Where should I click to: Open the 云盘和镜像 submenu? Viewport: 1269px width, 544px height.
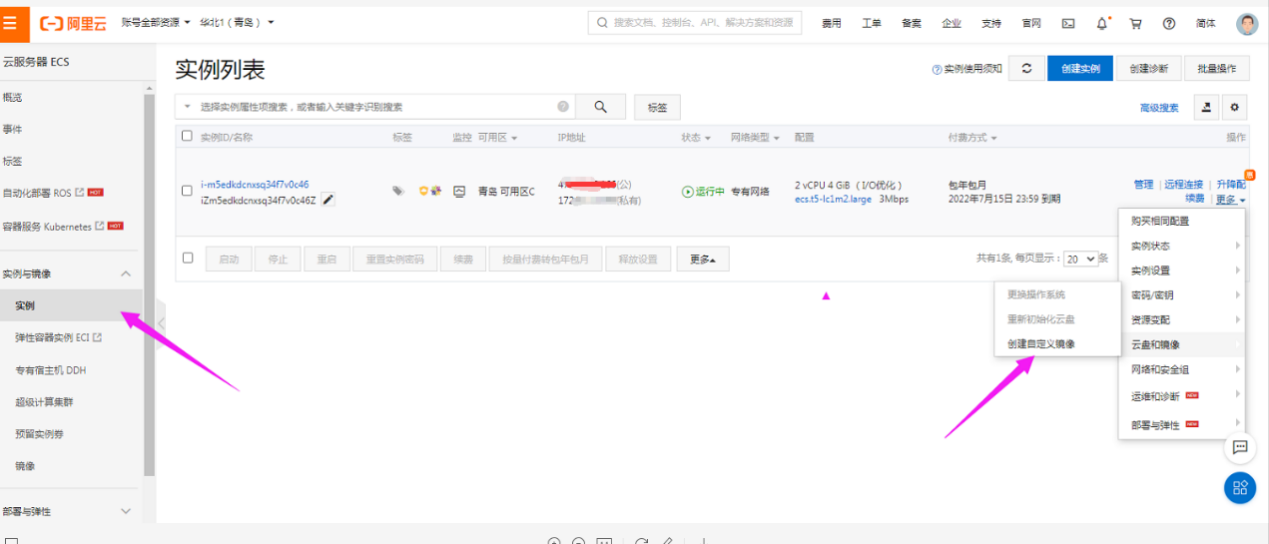1181,344
